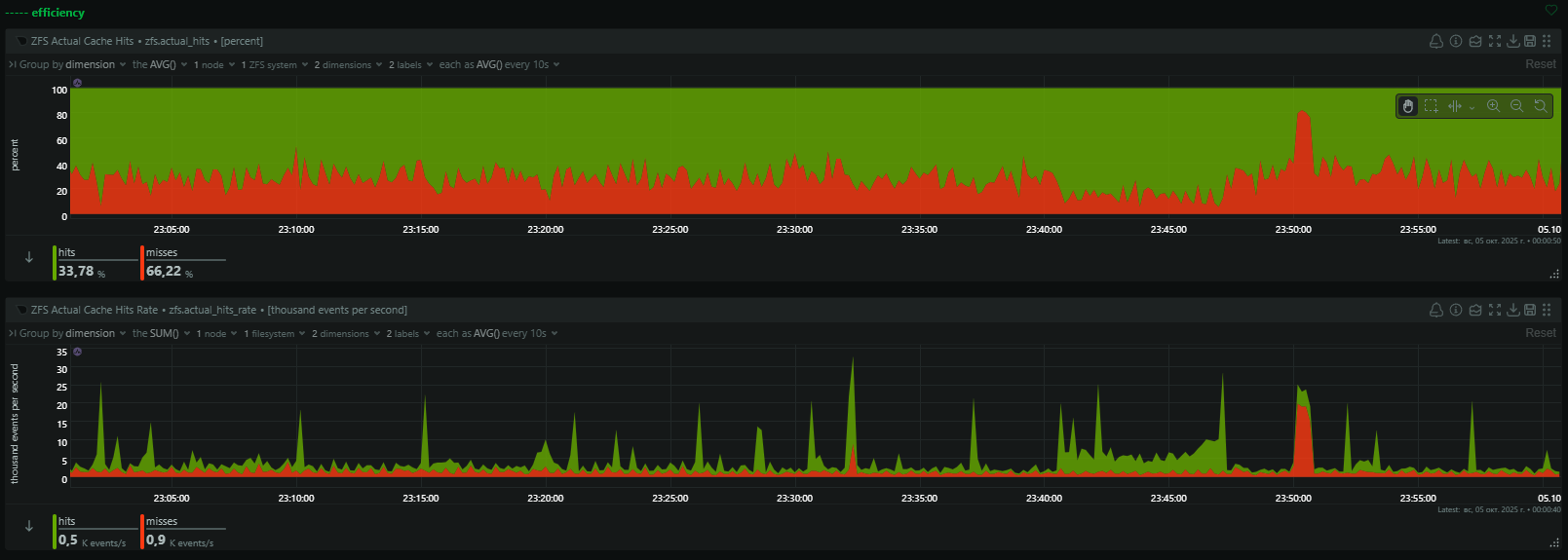1568x560 pixels.
Task: Download data from ZFS Actual Cache Hits Rate chart
Action: [1513, 310]
